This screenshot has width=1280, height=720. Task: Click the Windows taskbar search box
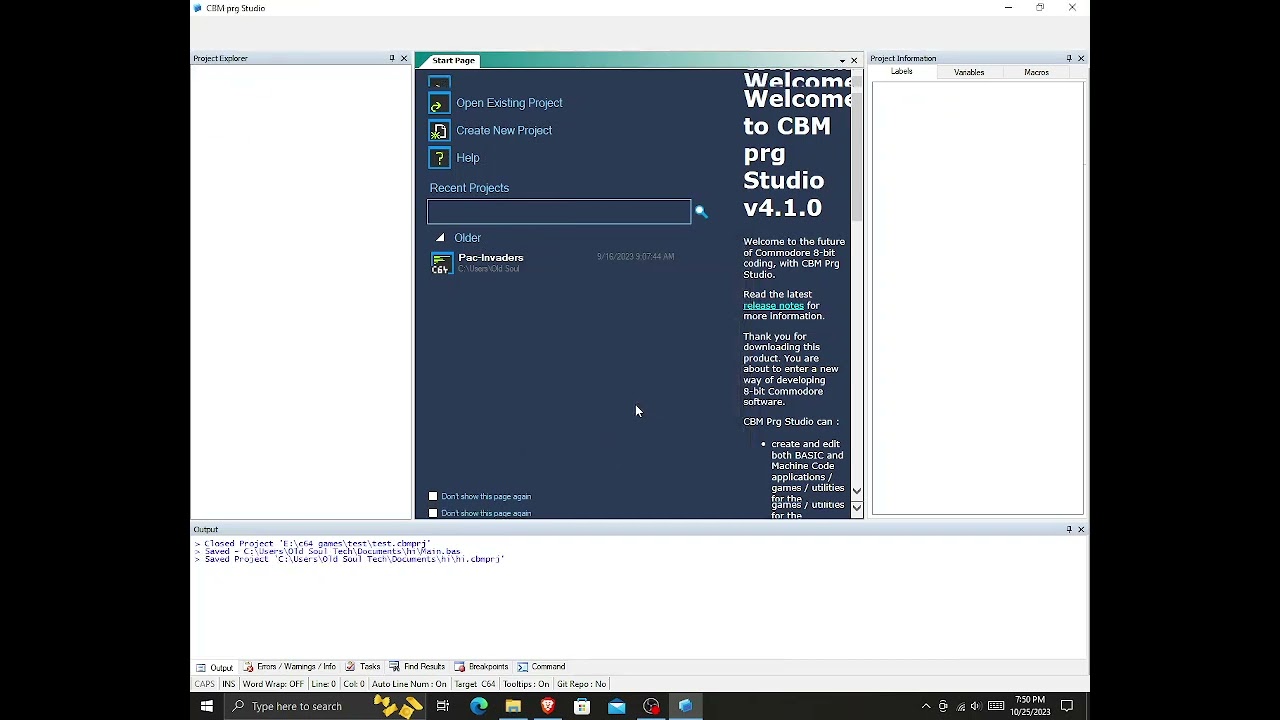pyautogui.click(x=324, y=706)
